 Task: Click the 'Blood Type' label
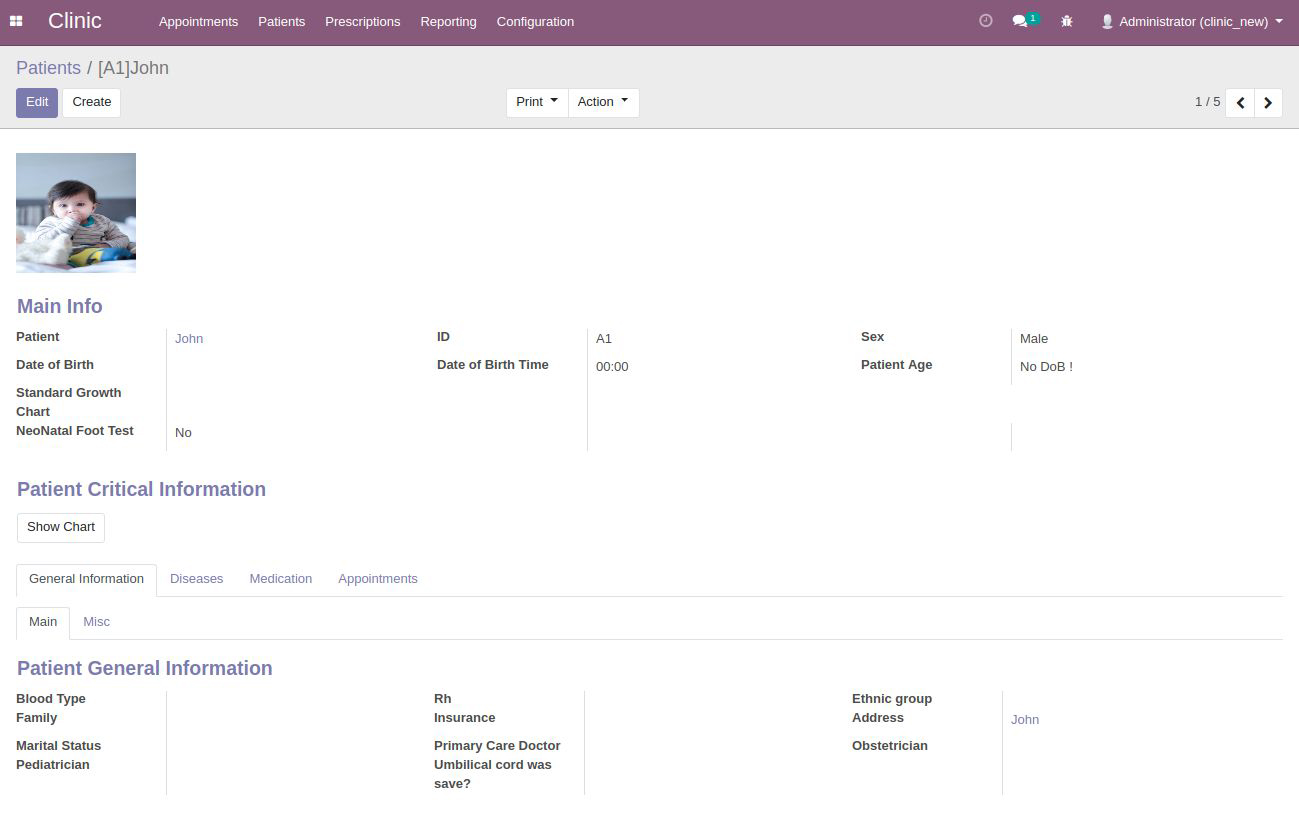point(51,699)
